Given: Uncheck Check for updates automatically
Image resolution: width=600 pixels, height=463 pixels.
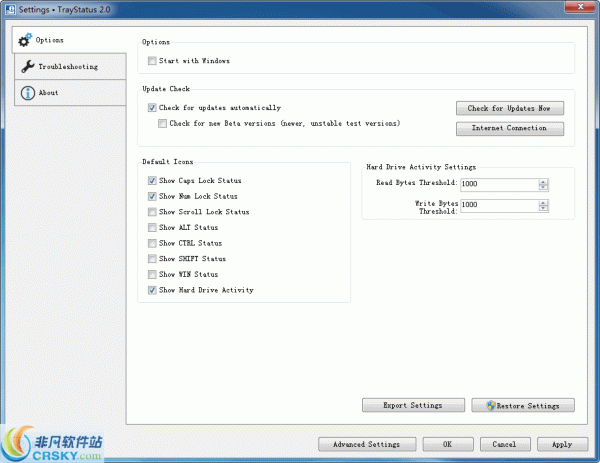Looking at the screenshot, I should click(x=152, y=108).
